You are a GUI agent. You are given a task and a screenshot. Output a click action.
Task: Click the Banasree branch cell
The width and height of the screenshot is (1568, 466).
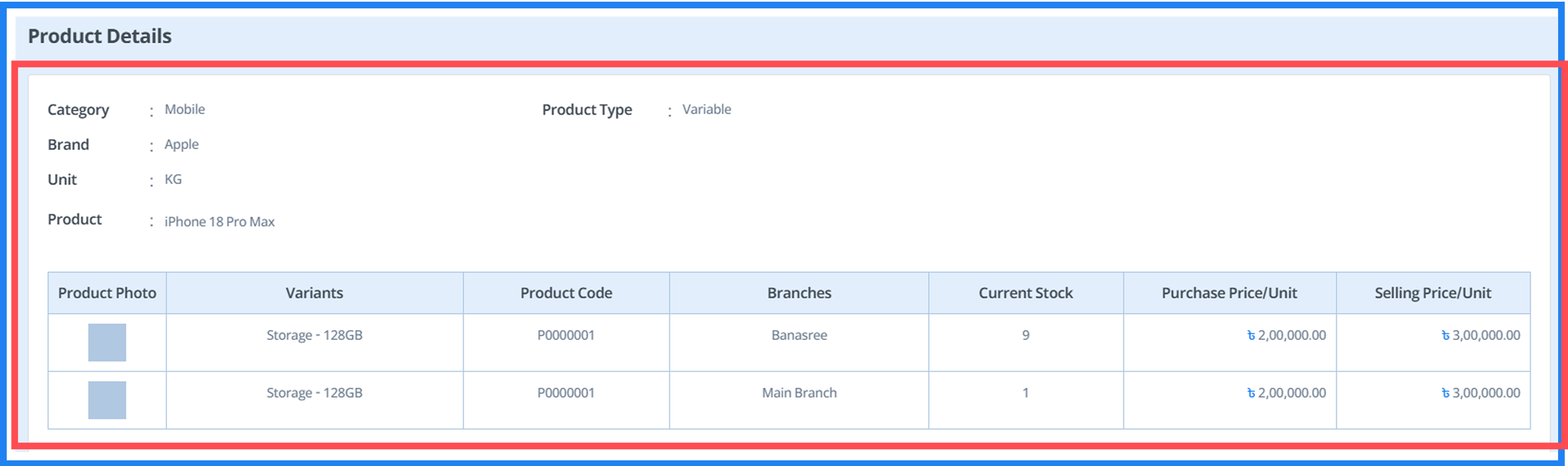tap(799, 335)
